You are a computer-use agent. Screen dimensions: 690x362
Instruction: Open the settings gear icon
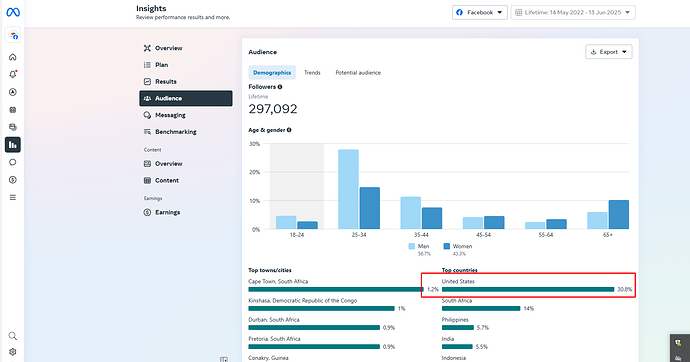(13, 352)
